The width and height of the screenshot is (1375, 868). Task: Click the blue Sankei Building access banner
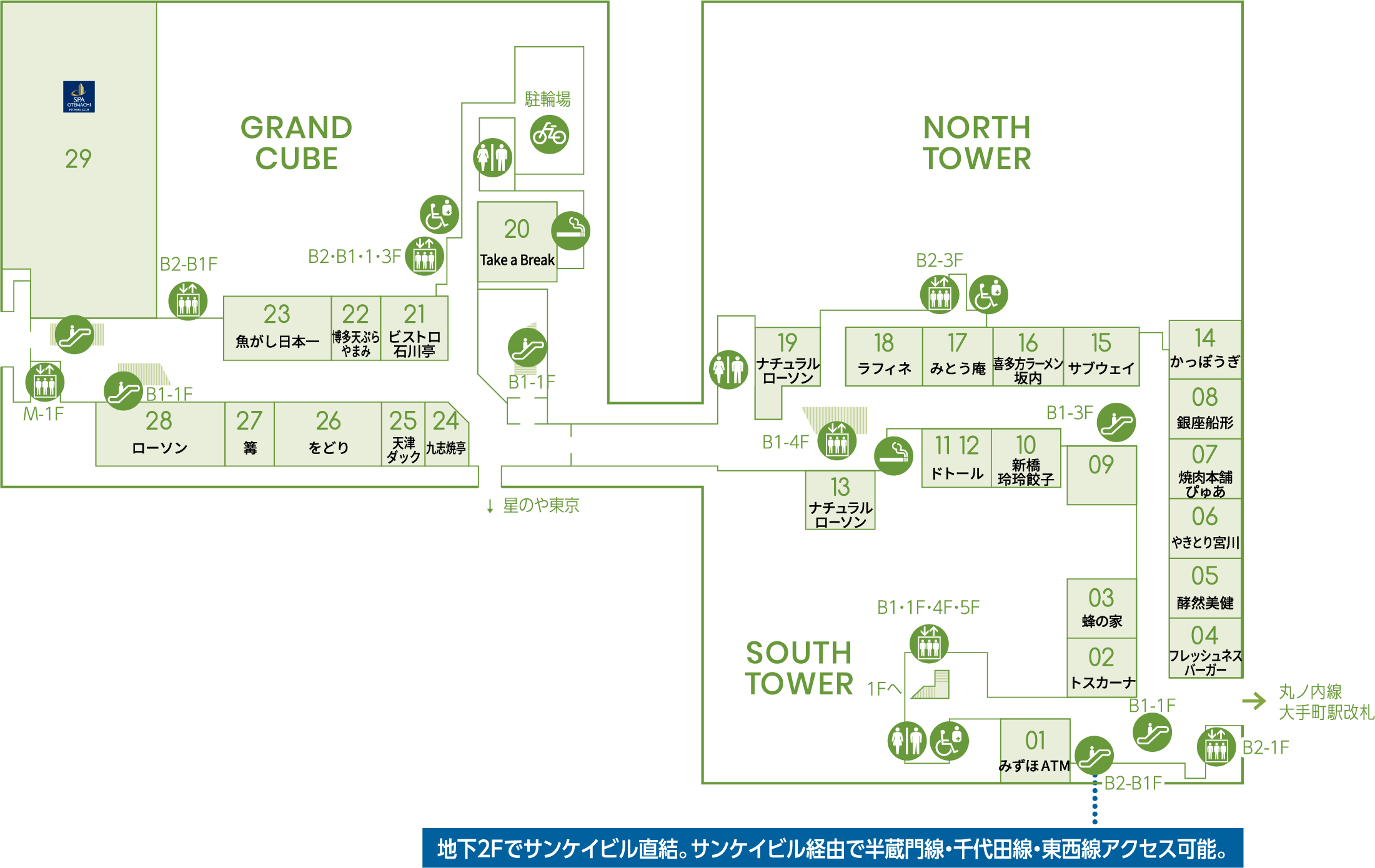click(x=833, y=848)
